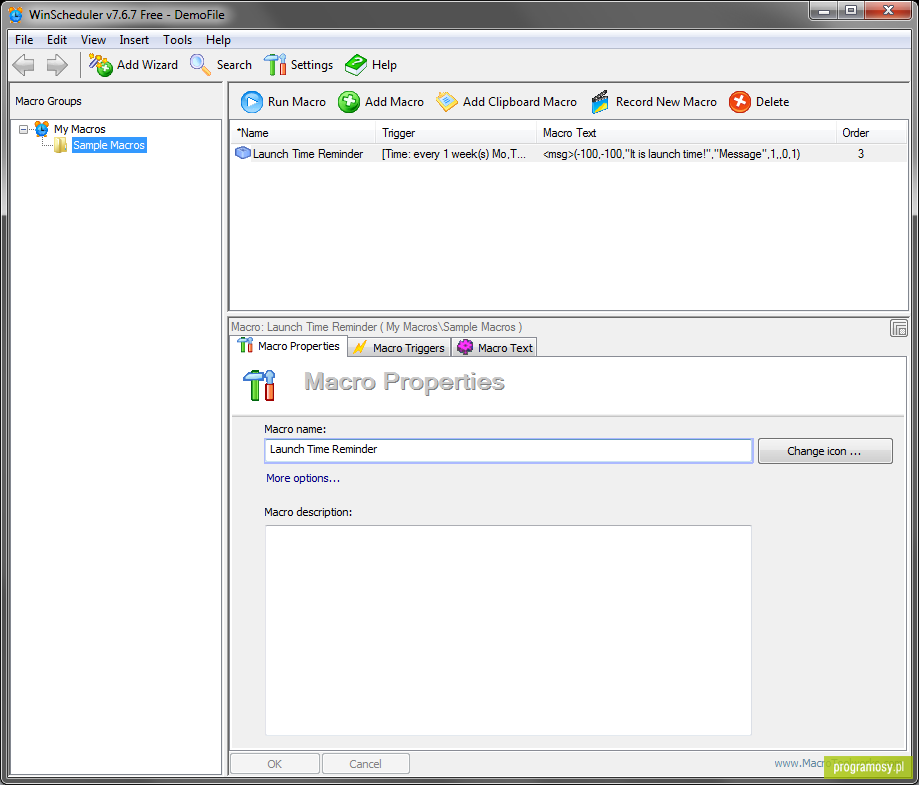Select the Sample Macros tree item
This screenshot has height=785, width=919.
(x=109, y=145)
